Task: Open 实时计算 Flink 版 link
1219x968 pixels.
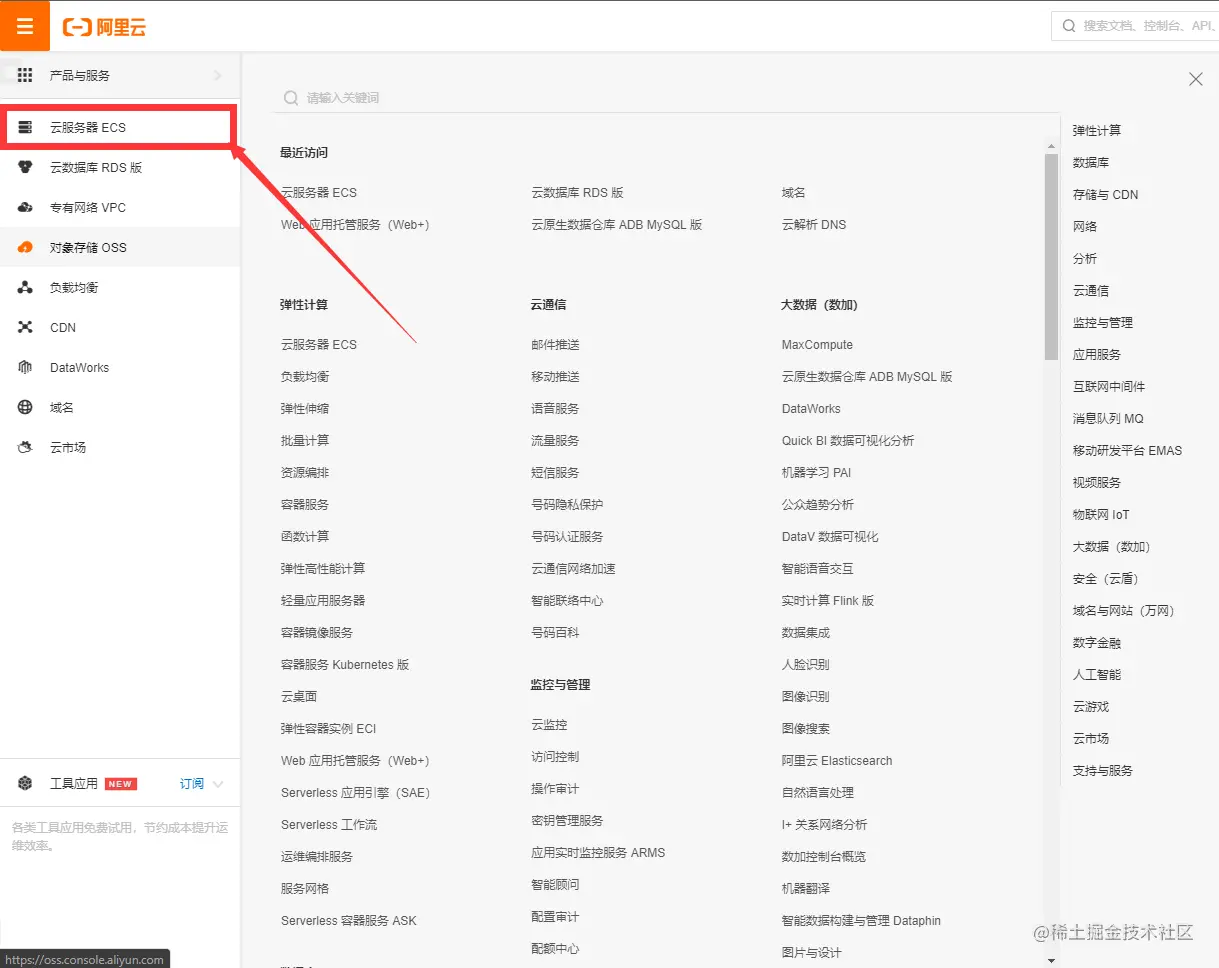Action: click(x=828, y=601)
